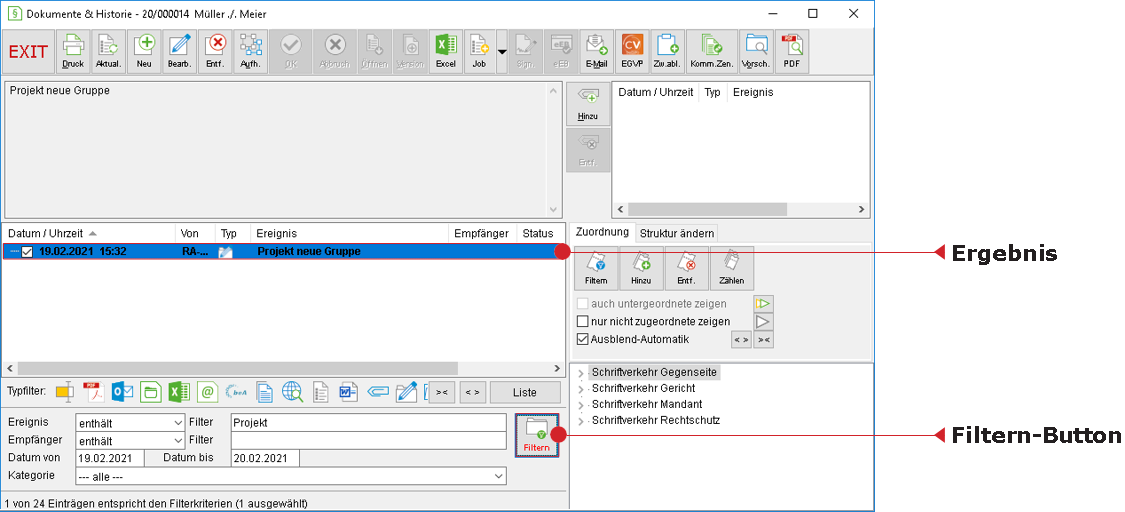This screenshot has width=1125, height=512.
Task: Click Hinzu beside the upper description box
Action: tap(588, 103)
